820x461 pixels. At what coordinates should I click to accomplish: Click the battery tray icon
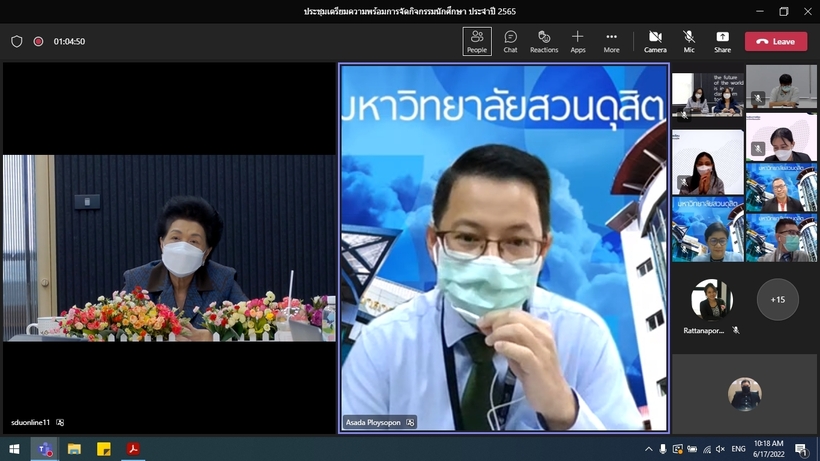coord(692,449)
